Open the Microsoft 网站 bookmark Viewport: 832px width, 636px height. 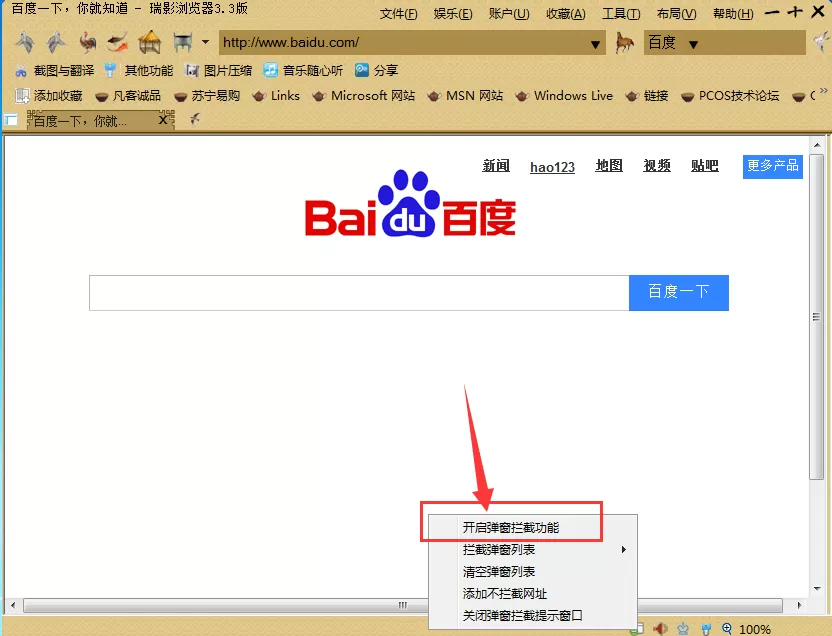point(364,96)
